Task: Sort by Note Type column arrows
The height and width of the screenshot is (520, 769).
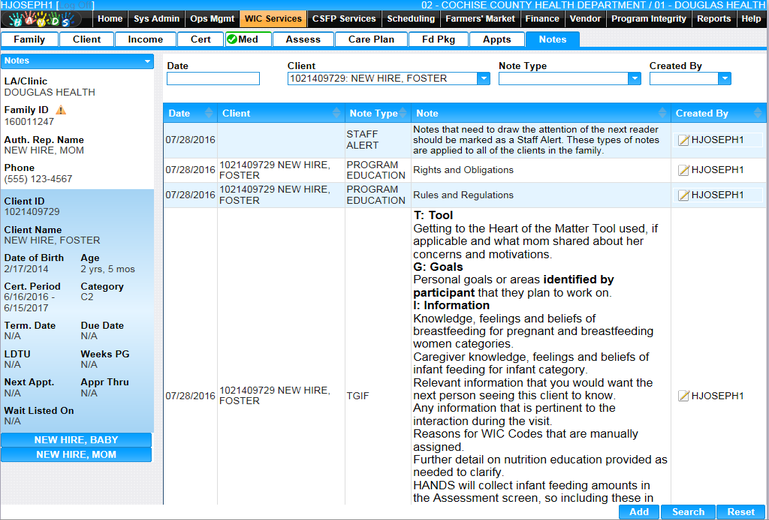Action: 404,114
